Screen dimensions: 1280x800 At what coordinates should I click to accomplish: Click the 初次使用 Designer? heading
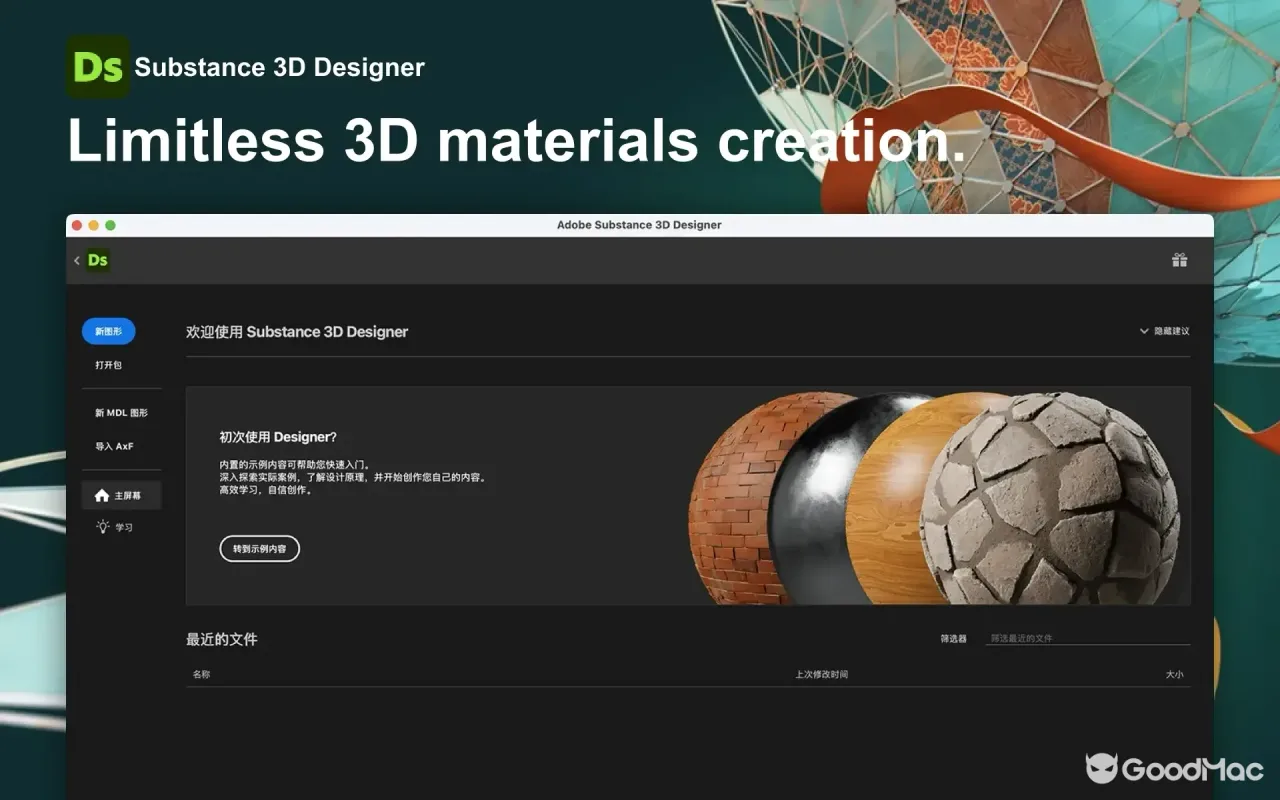pos(278,437)
